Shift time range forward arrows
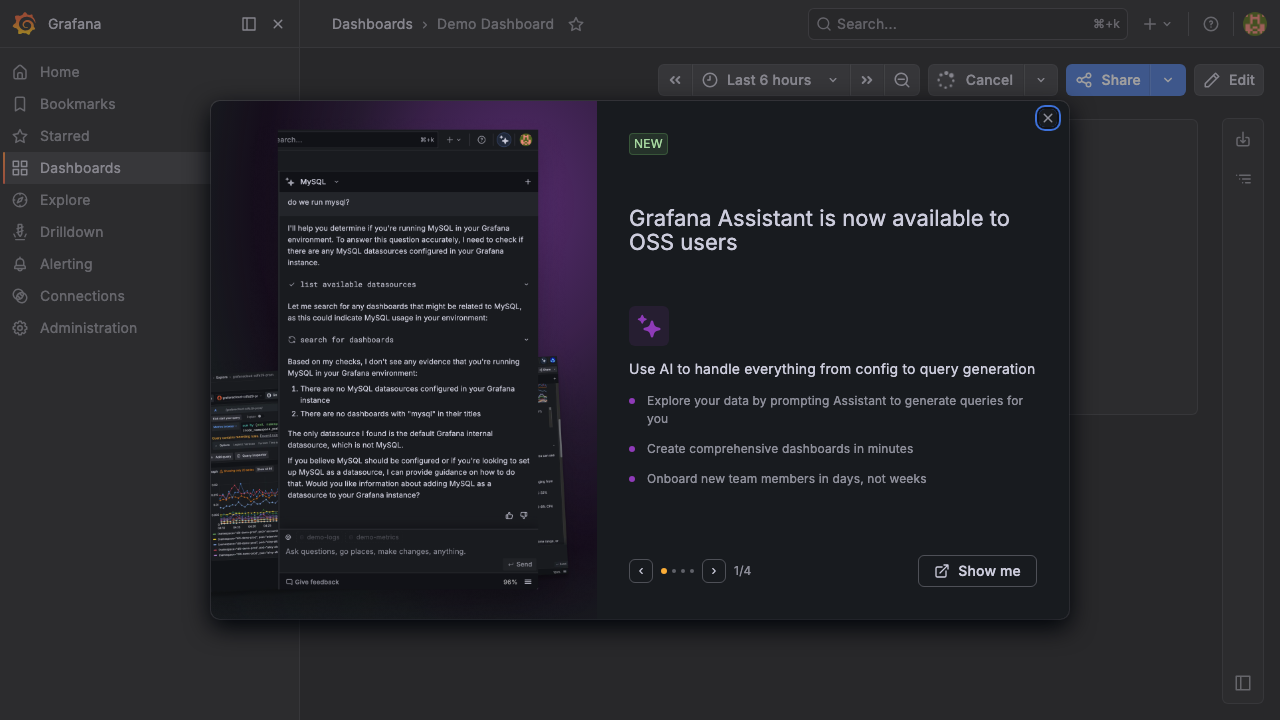The height and width of the screenshot is (720, 1280). point(867,80)
